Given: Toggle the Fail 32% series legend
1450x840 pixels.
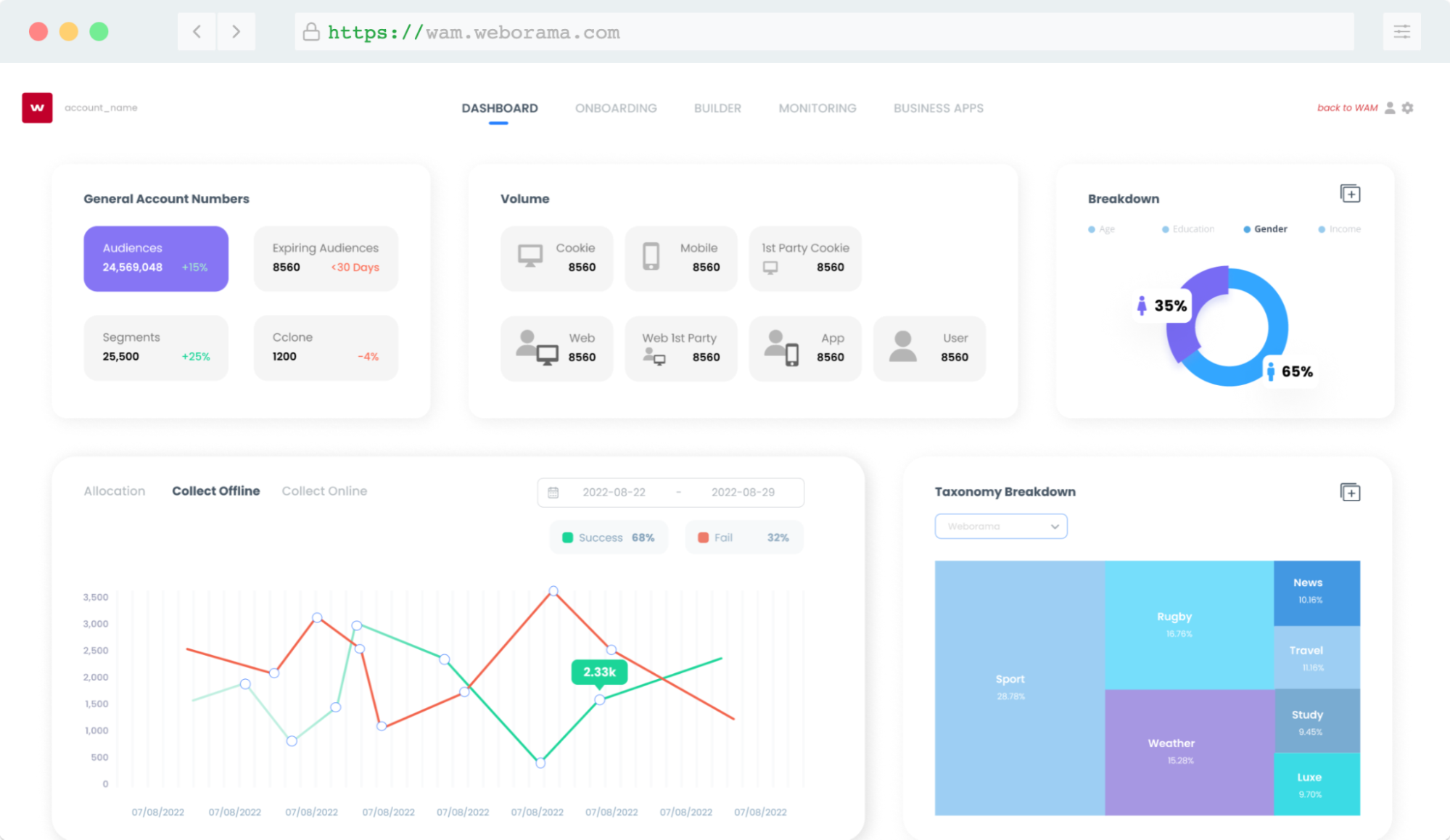Looking at the screenshot, I should coord(743,538).
